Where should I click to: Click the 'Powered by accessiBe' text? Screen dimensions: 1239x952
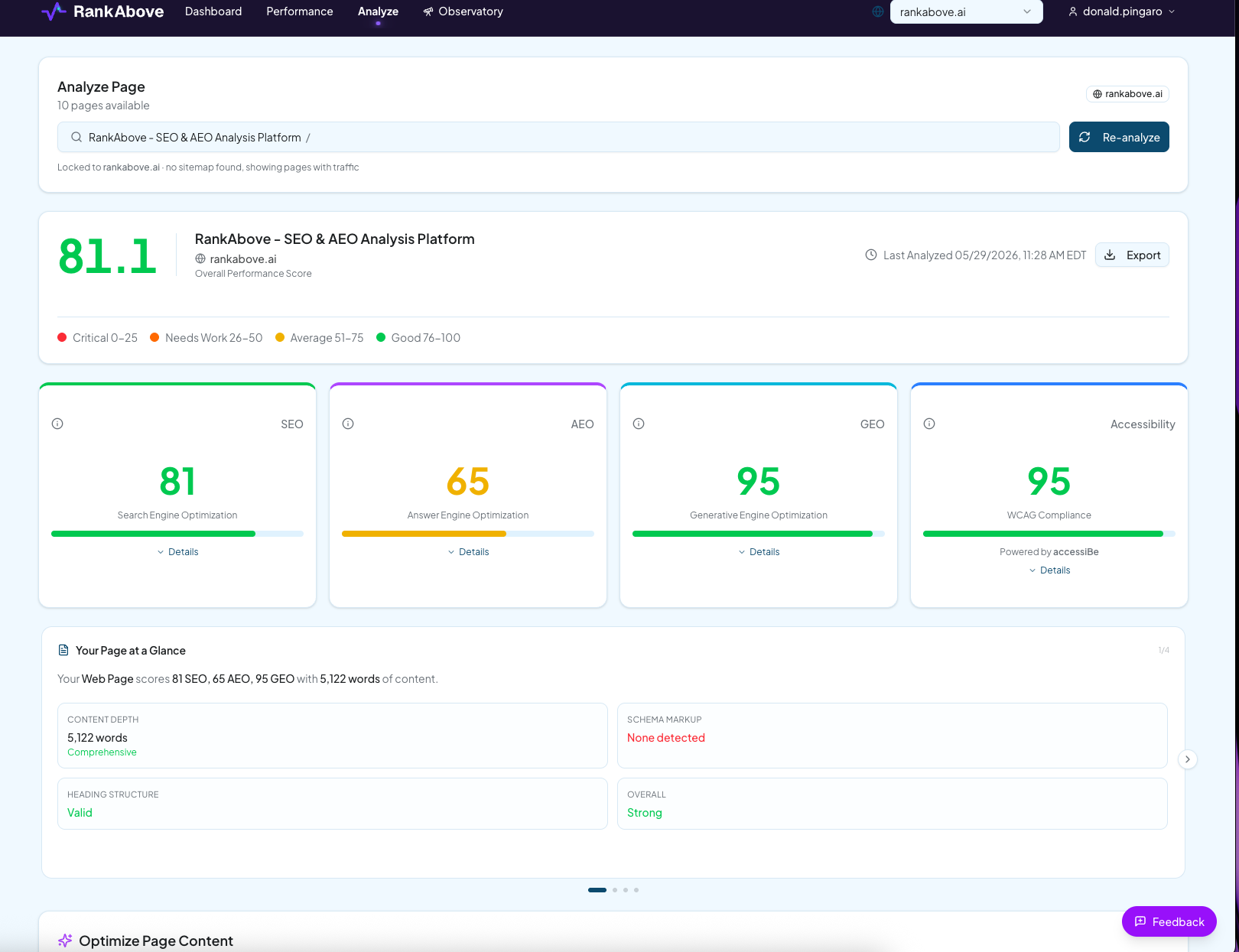[1049, 552]
